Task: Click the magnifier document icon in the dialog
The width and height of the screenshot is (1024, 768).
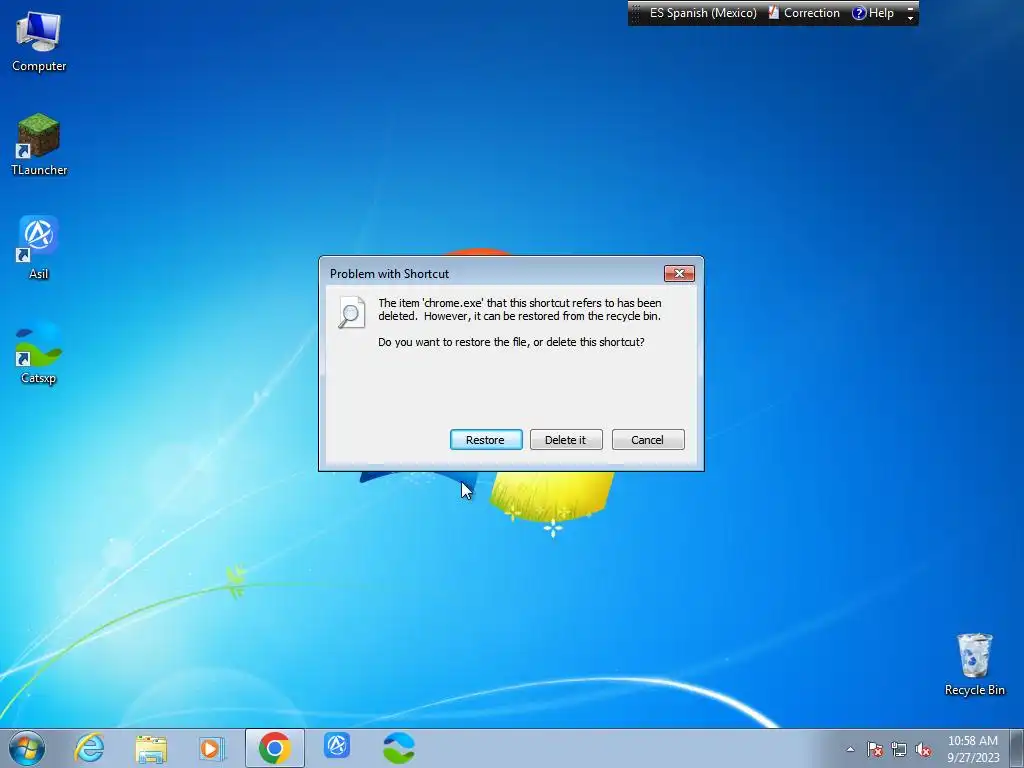Action: pyautogui.click(x=351, y=312)
